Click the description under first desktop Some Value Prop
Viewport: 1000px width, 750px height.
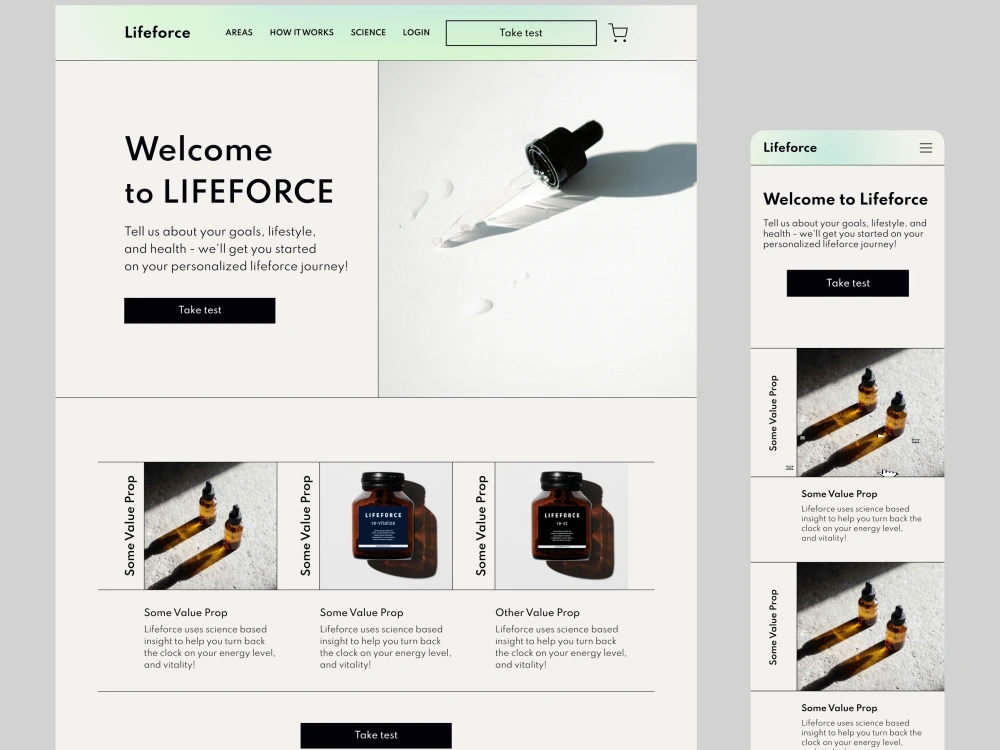tap(209, 647)
